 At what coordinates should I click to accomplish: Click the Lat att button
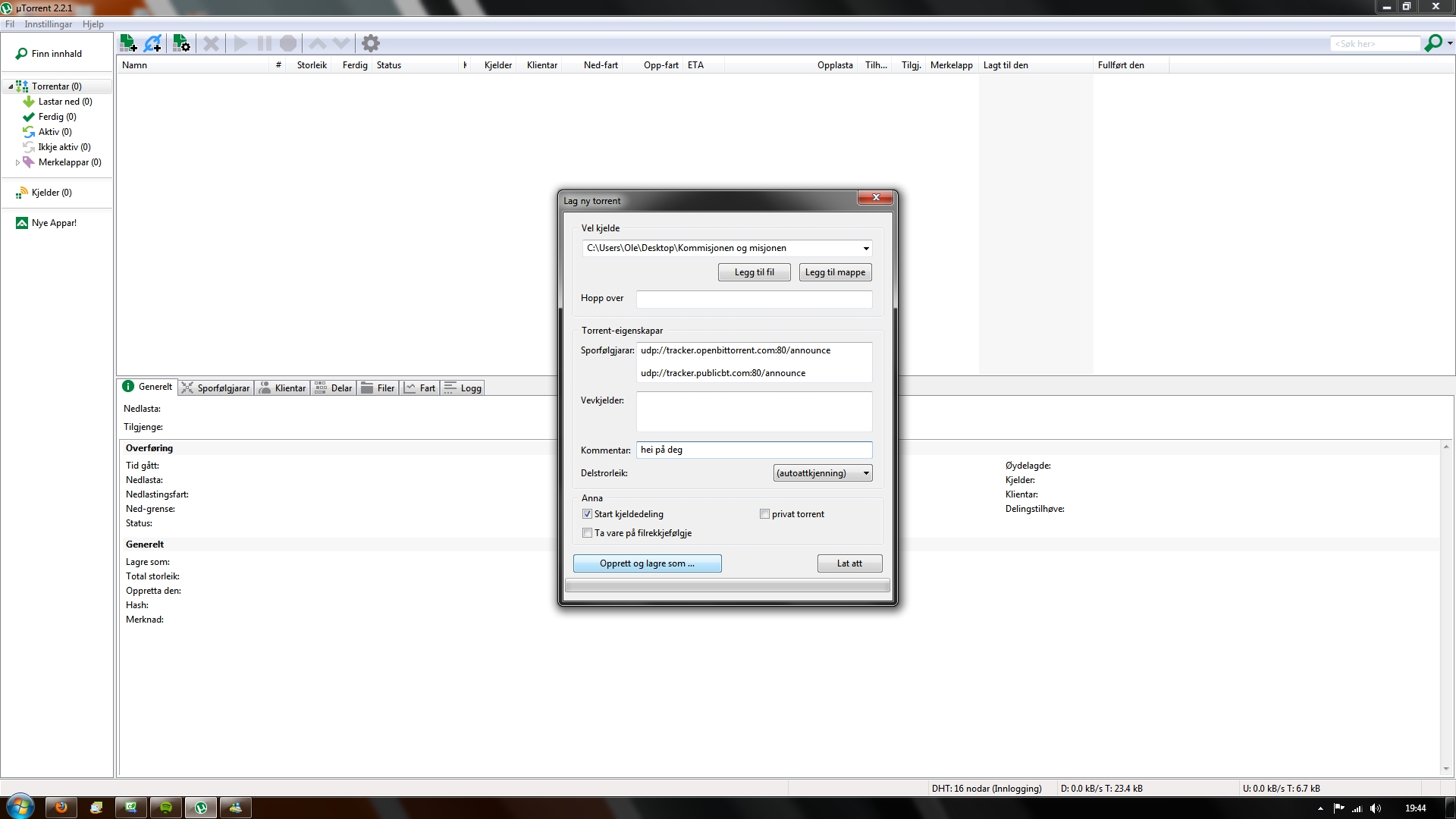[849, 563]
